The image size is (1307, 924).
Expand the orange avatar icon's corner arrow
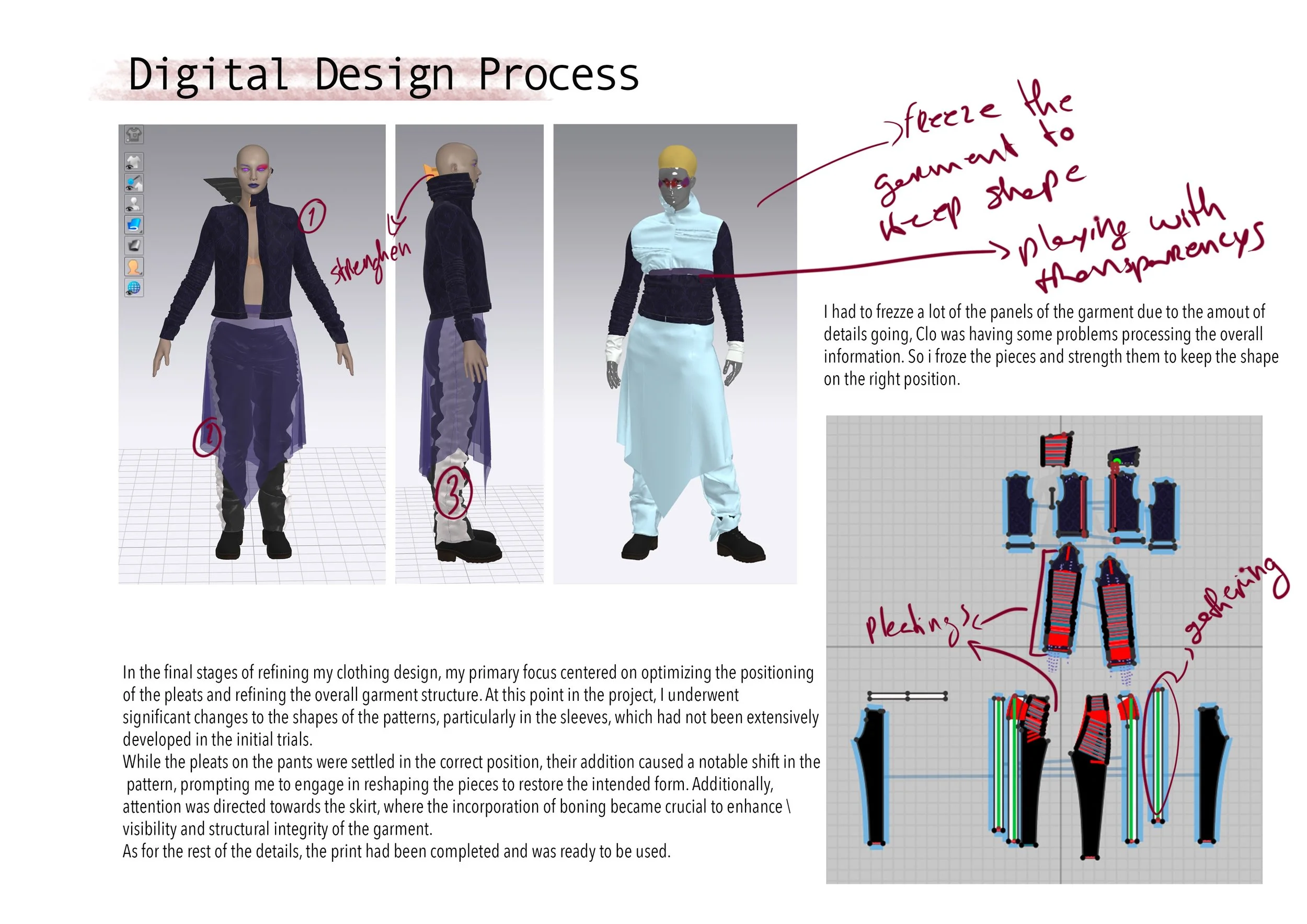click(141, 273)
